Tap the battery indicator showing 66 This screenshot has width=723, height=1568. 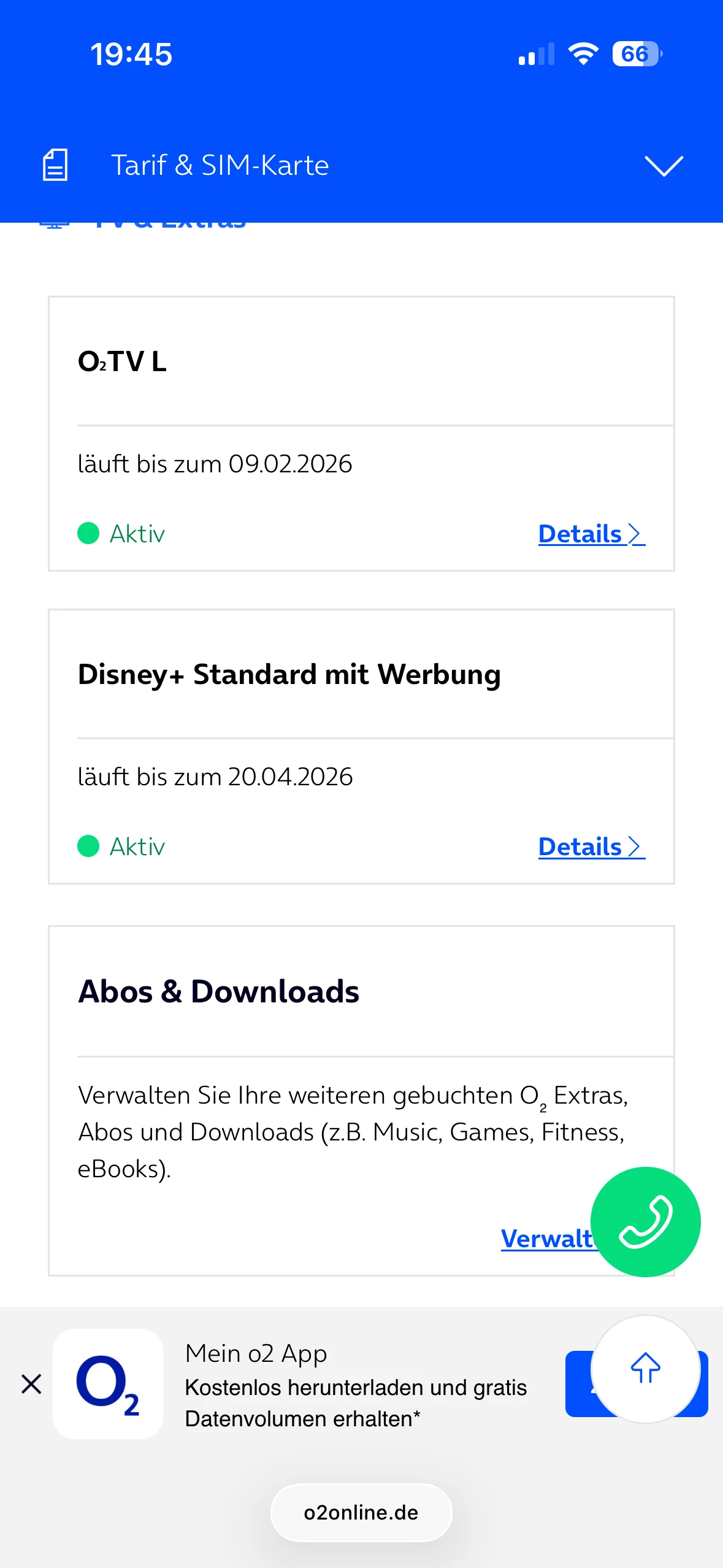click(637, 54)
